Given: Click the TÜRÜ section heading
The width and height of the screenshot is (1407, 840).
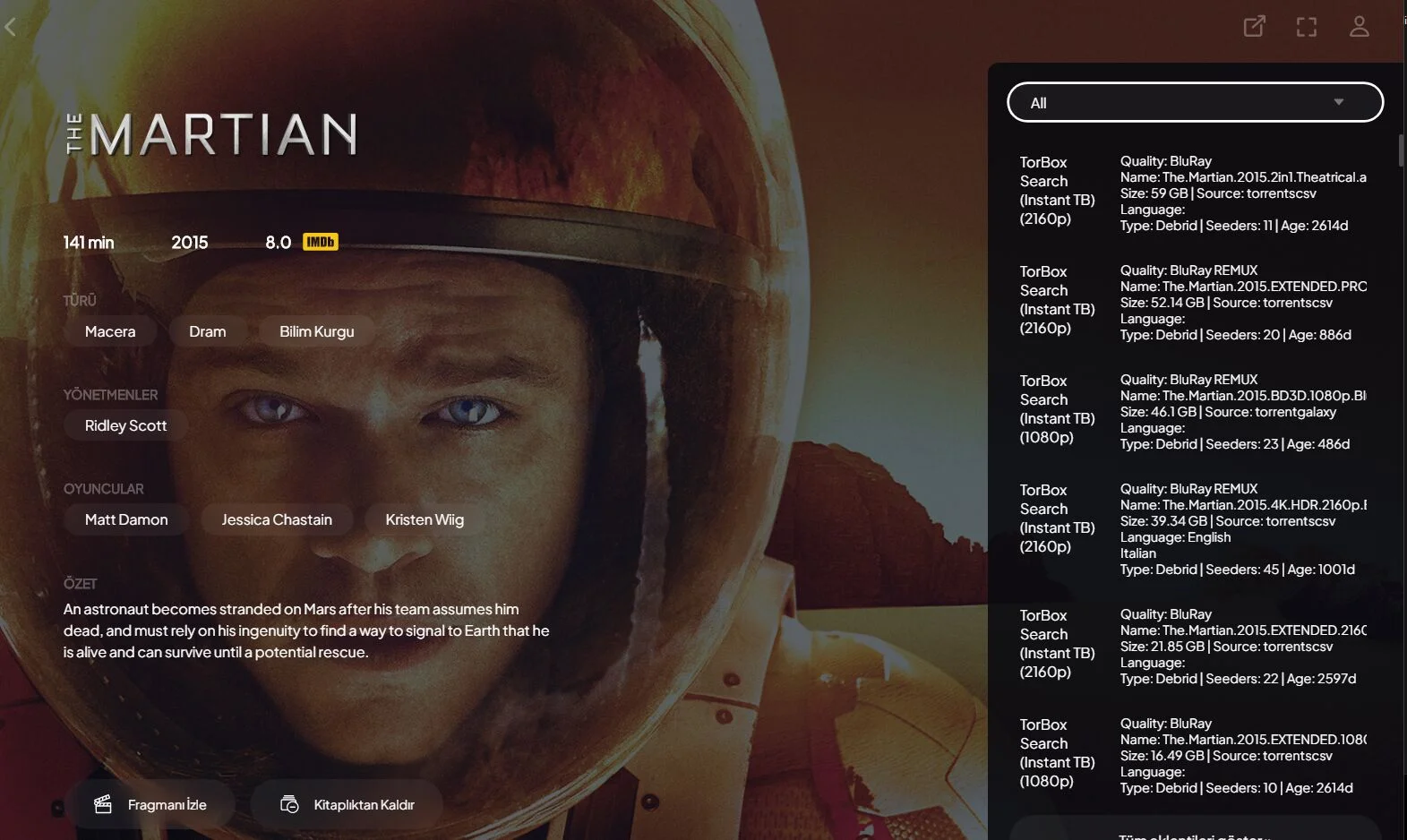Looking at the screenshot, I should 80,301.
